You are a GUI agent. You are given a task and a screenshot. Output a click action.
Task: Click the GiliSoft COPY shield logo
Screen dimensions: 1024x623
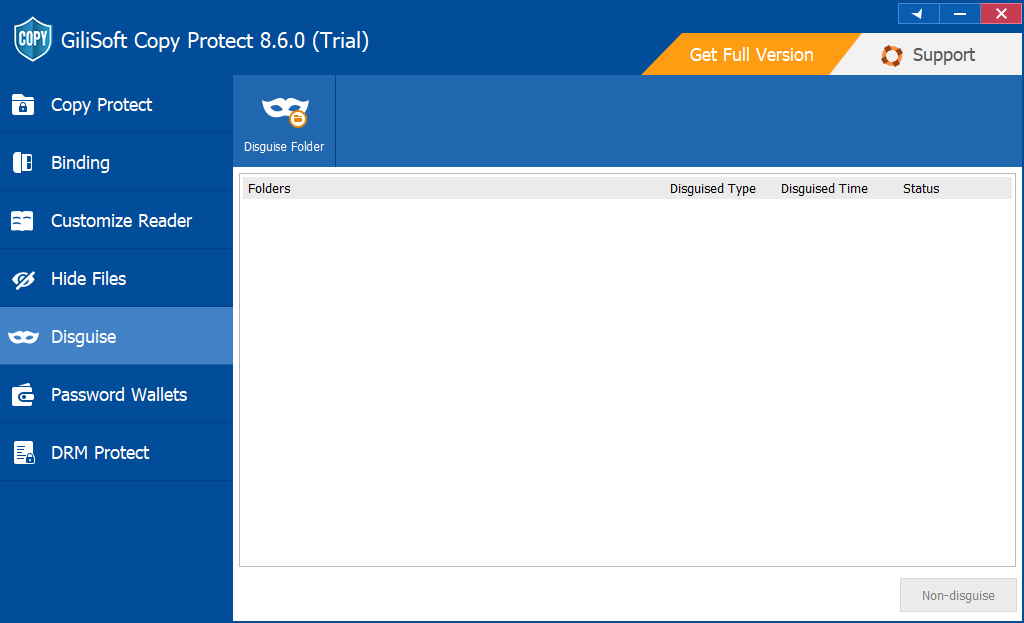click(33, 39)
